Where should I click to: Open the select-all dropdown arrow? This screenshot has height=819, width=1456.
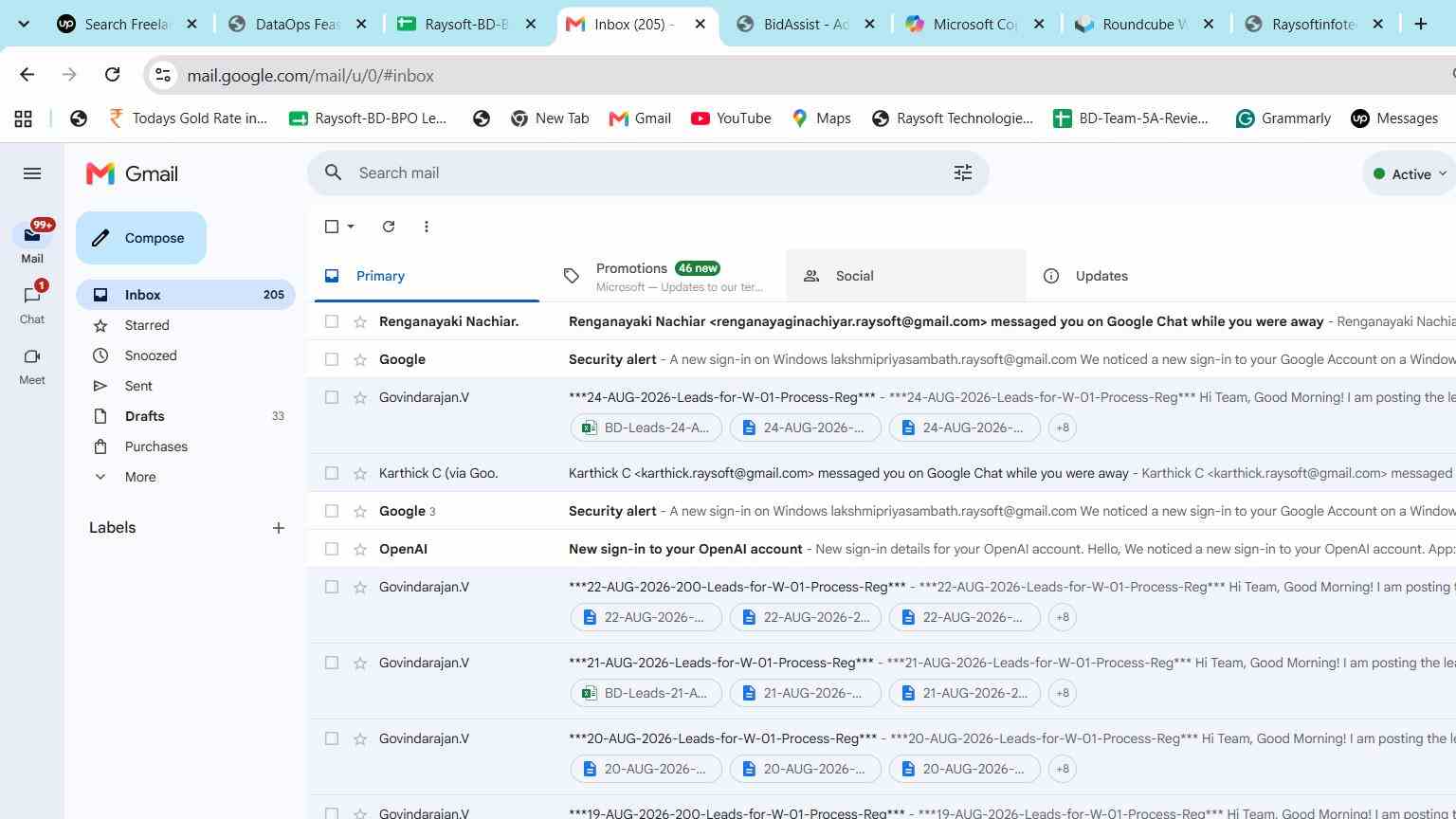point(351,227)
